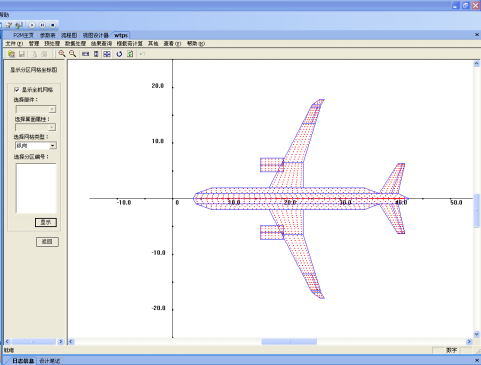This screenshot has width=481, height=365.
Task: Click the horizontal scrollbar thumb below plot
Action: [x=289, y=341]
